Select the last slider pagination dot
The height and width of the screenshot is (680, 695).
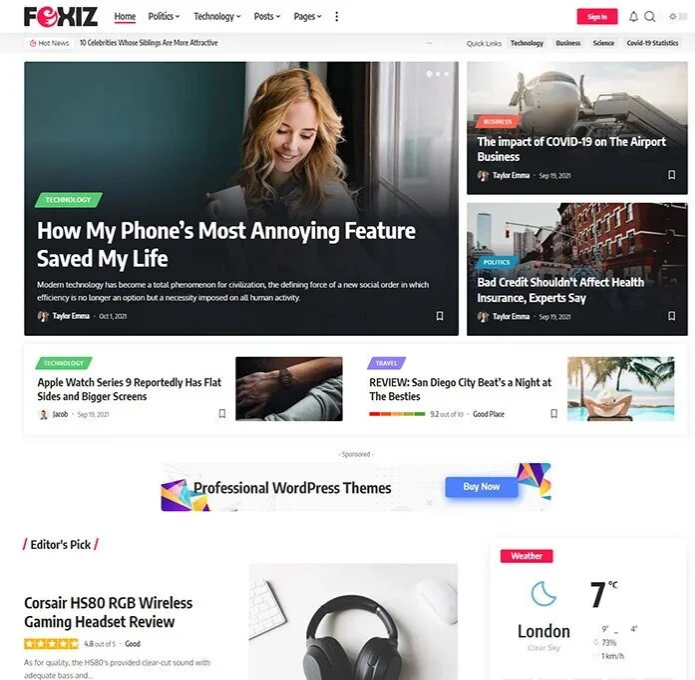(446, 74)
